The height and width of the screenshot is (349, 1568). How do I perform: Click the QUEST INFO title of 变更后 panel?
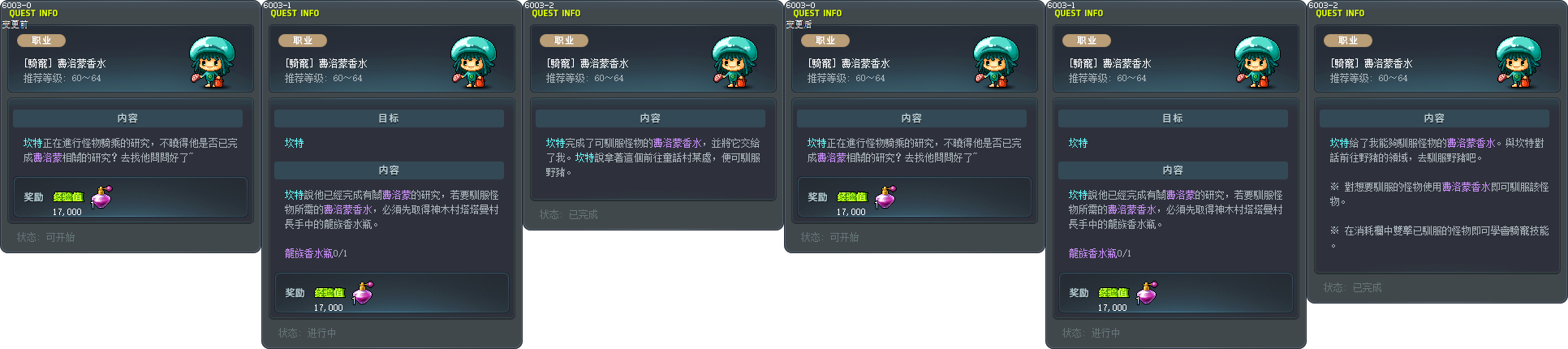point(817,13)
